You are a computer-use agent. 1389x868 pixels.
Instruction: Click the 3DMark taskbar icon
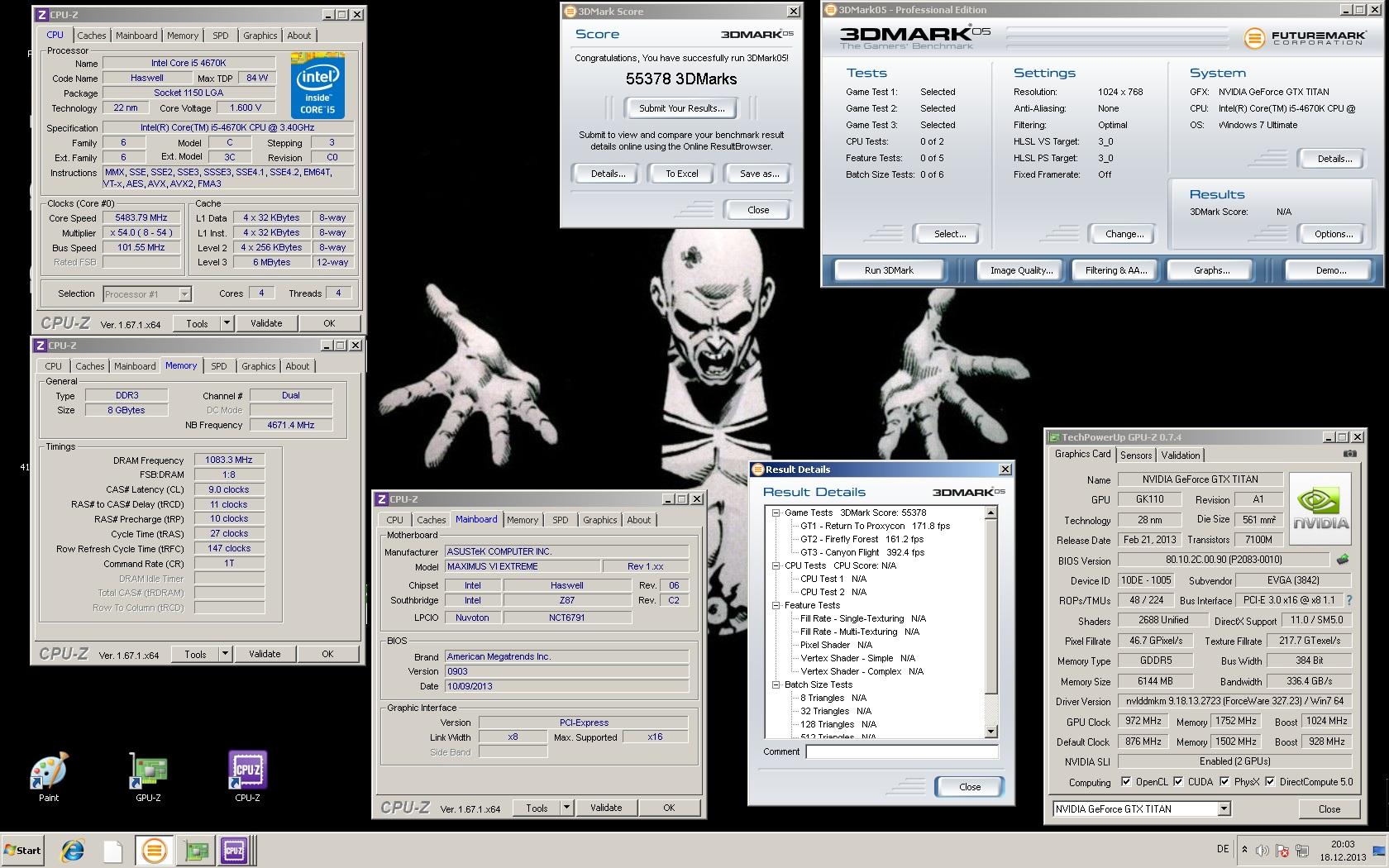[154, 850]
